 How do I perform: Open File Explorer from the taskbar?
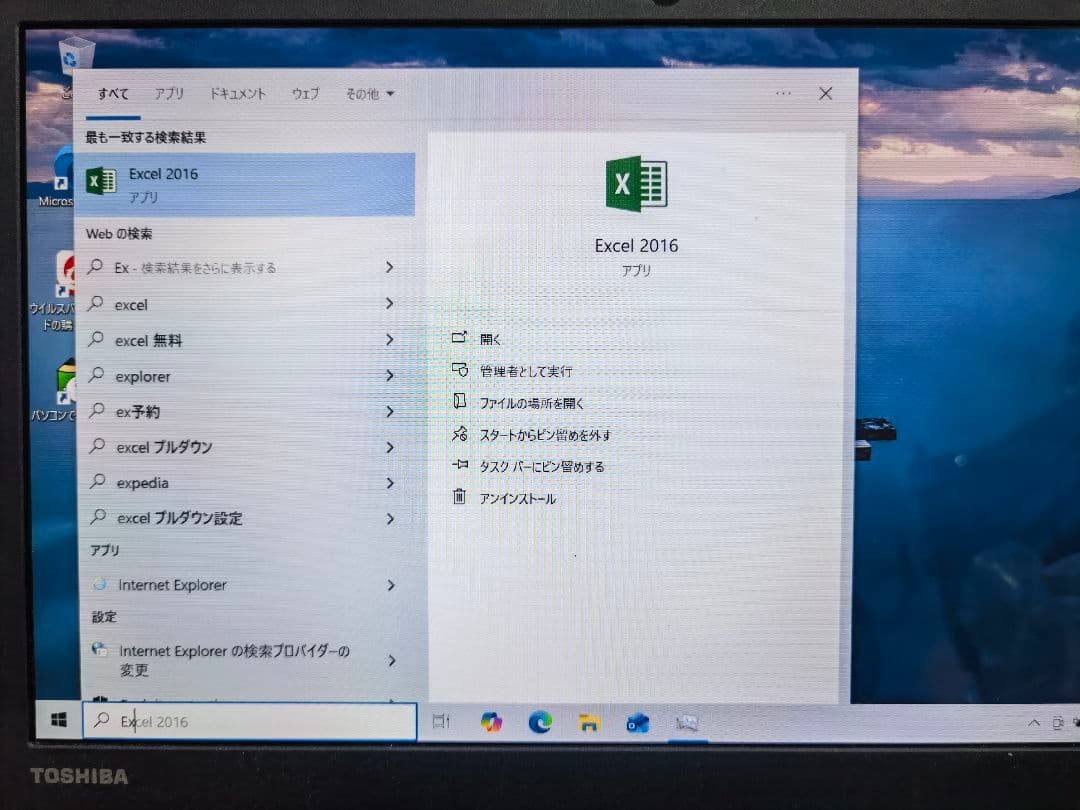point(588,722)
